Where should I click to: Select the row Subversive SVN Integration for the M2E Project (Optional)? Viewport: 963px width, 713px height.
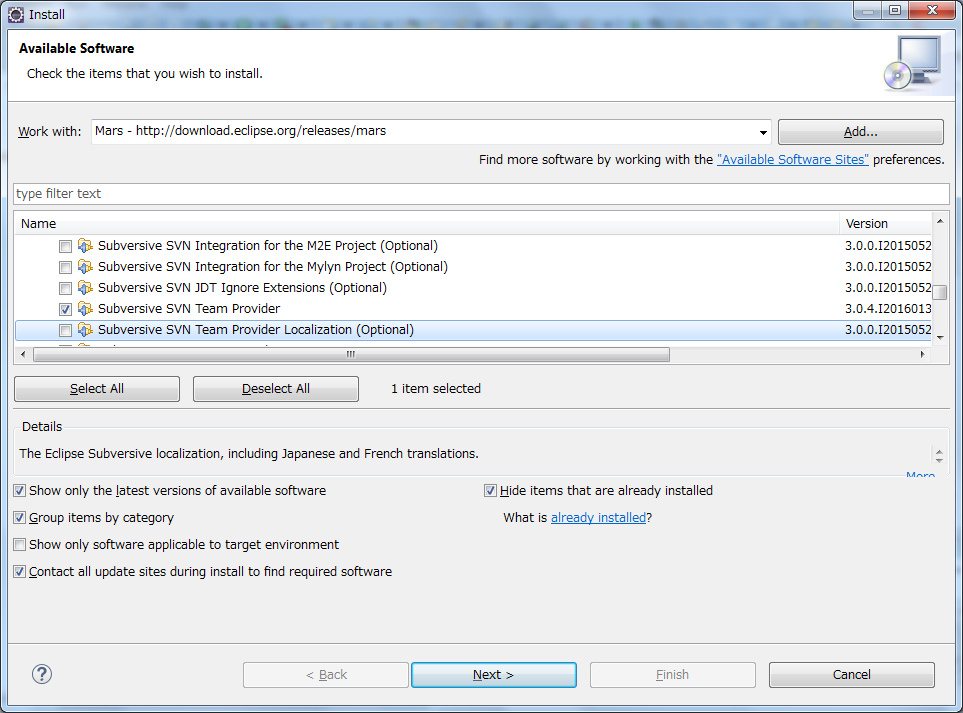[268, 246]
